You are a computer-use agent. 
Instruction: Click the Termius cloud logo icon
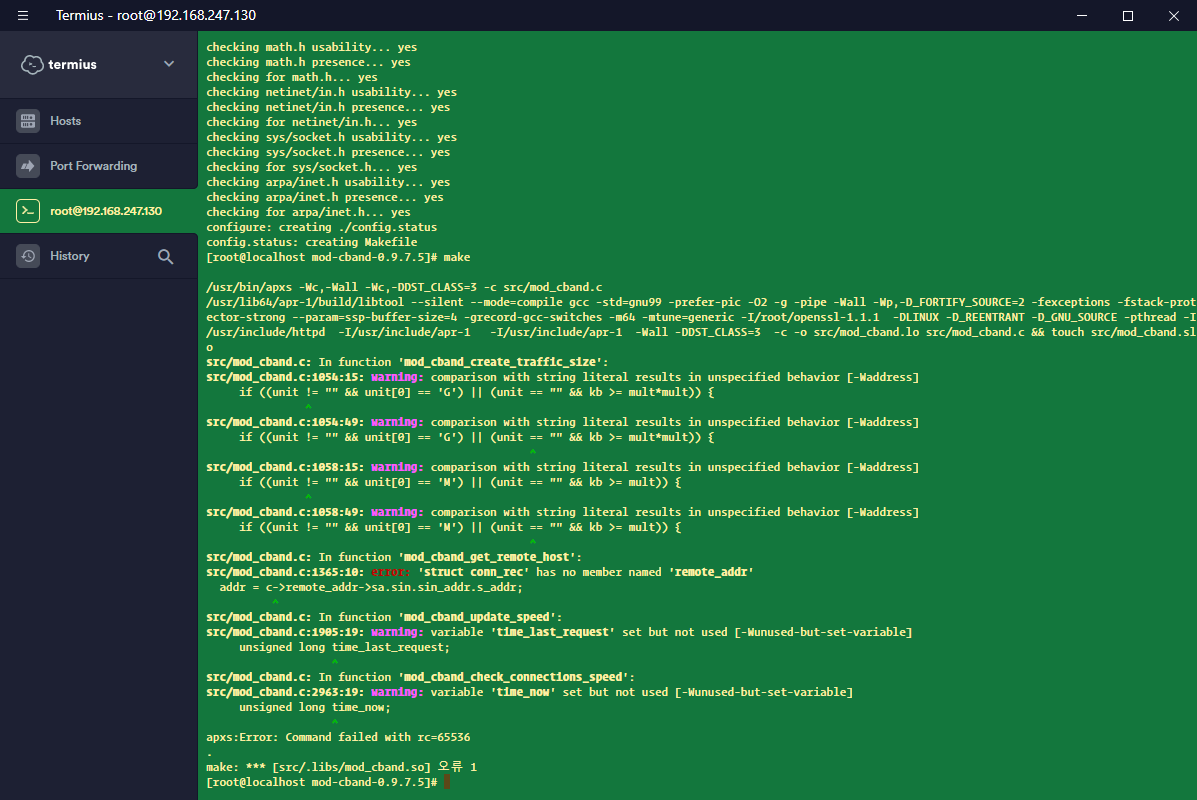click(x=32, y=64)
